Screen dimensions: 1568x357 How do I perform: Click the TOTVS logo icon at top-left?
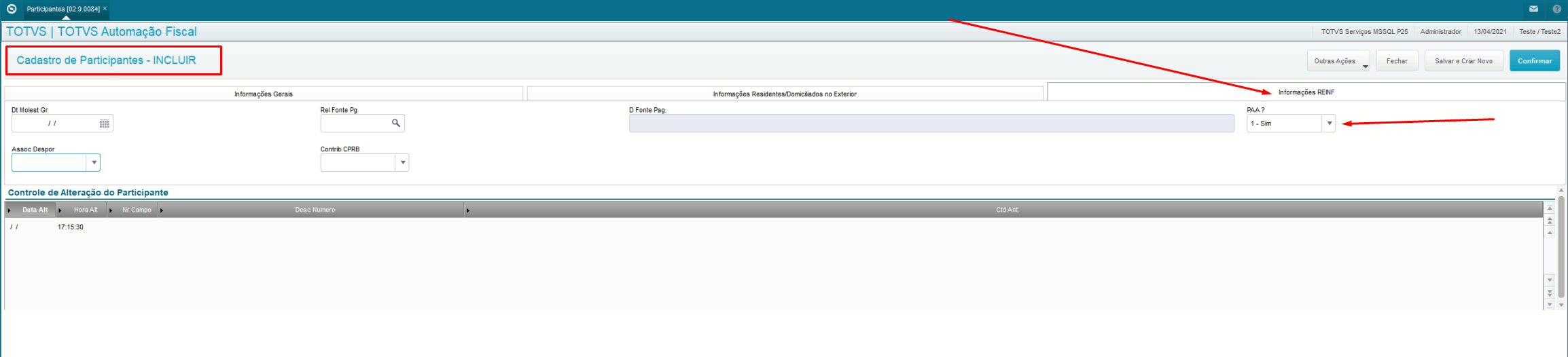pos(11,9)
